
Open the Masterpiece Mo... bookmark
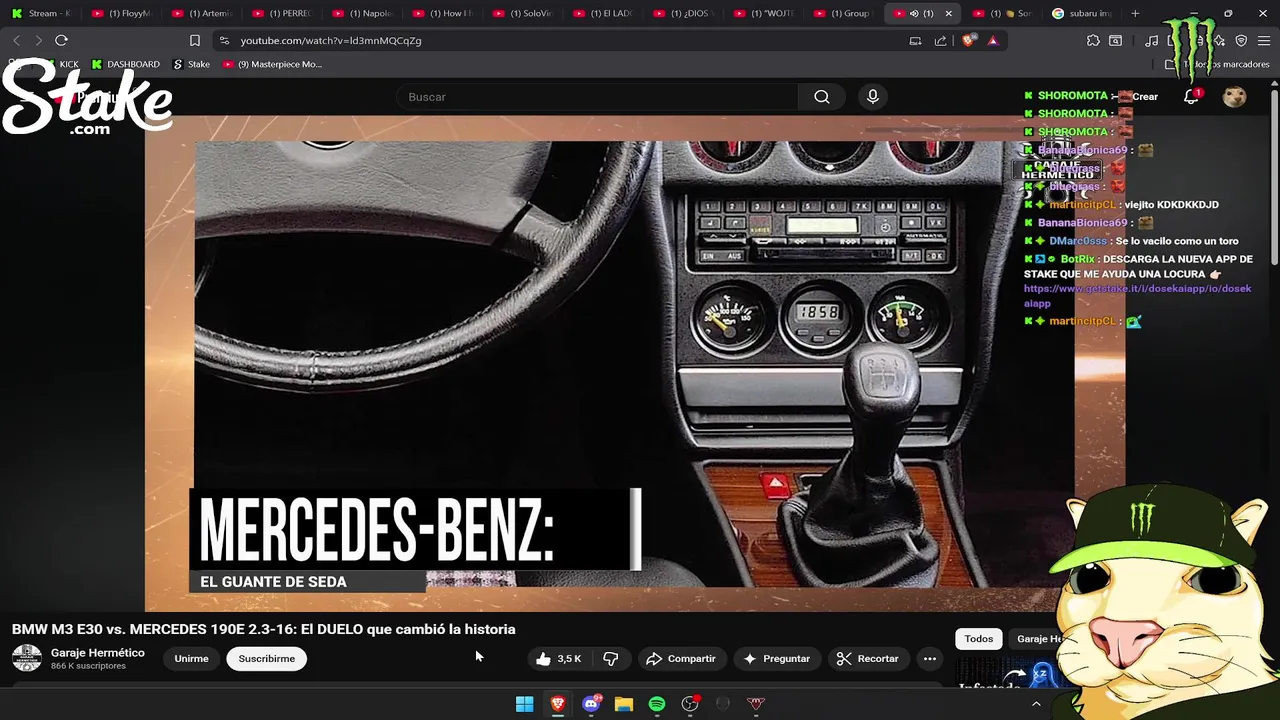pos(272,64)
